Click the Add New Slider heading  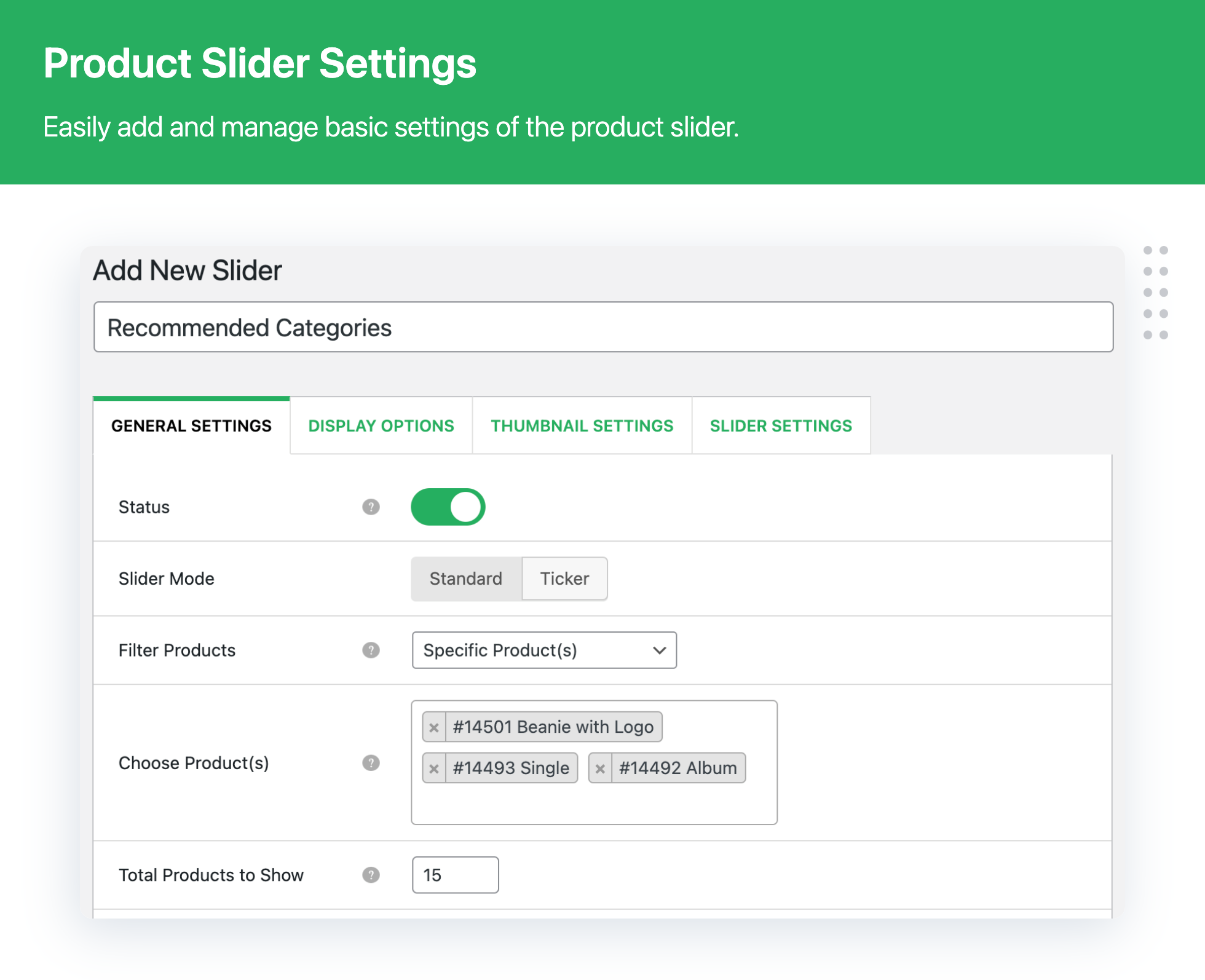pos(188,271)
